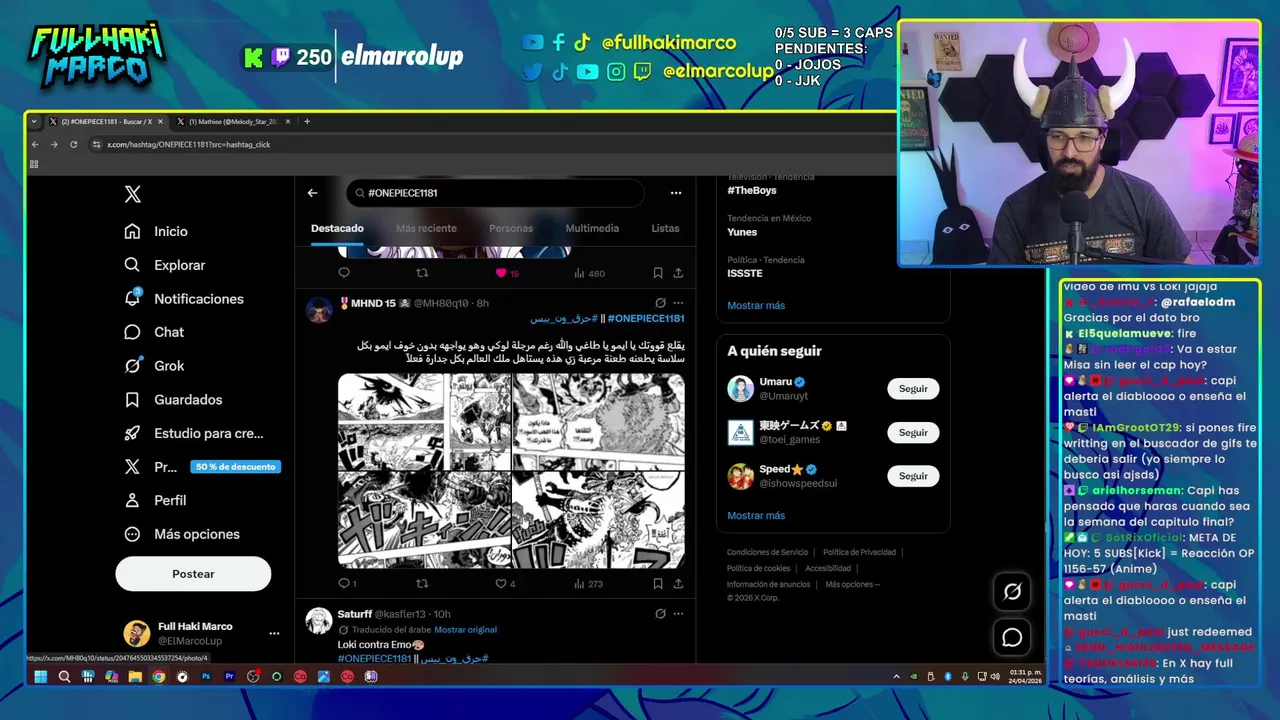Open search options three-dot menu
This screenshot has height=720, width=1280.
tap(676, 193)
